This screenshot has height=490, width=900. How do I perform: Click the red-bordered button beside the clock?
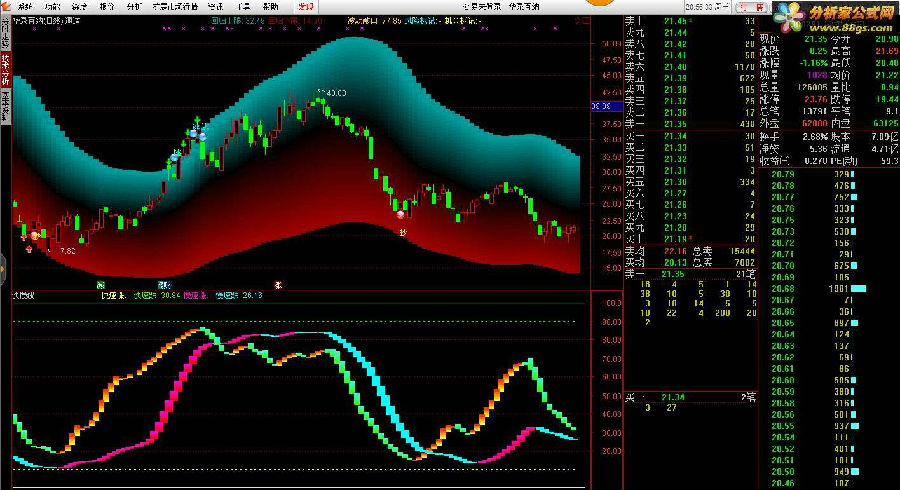click(752, 7)
